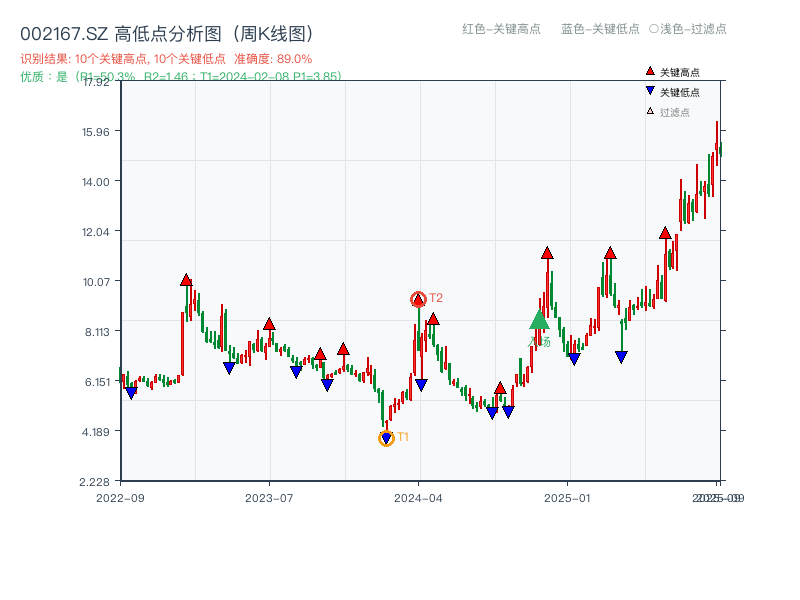Click the last red high triangle near 12.04
The image size is (800, 600).
(x=665, y=233)
